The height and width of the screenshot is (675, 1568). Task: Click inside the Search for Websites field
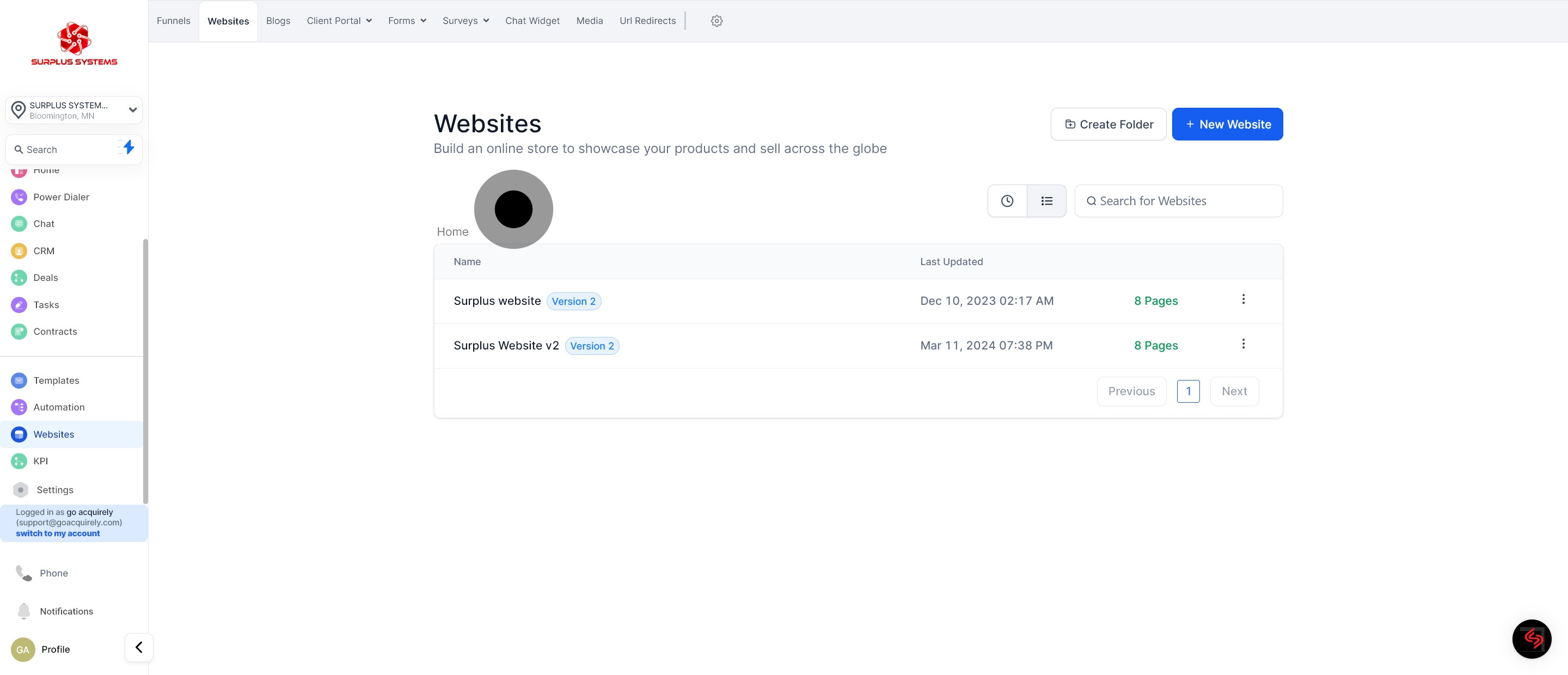click(x=1178, y=200)
